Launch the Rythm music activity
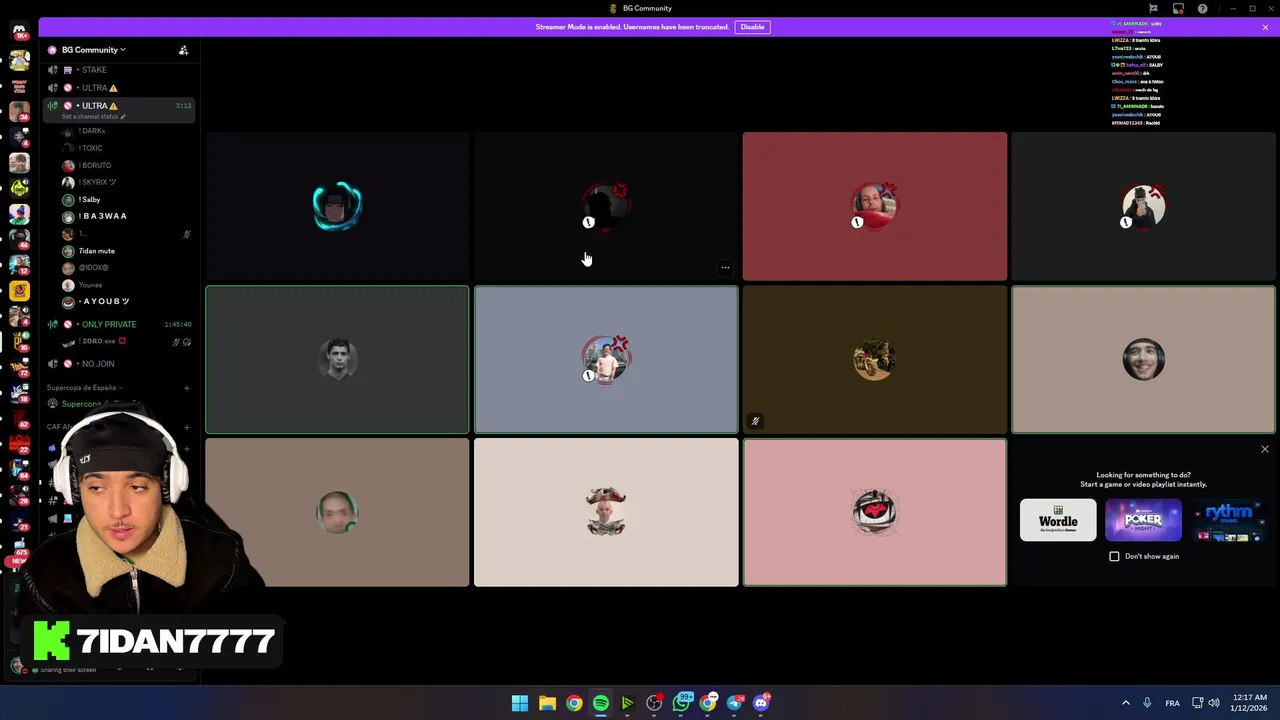Viewport: 1280px width, 720px height. [x=1229, y=520]
